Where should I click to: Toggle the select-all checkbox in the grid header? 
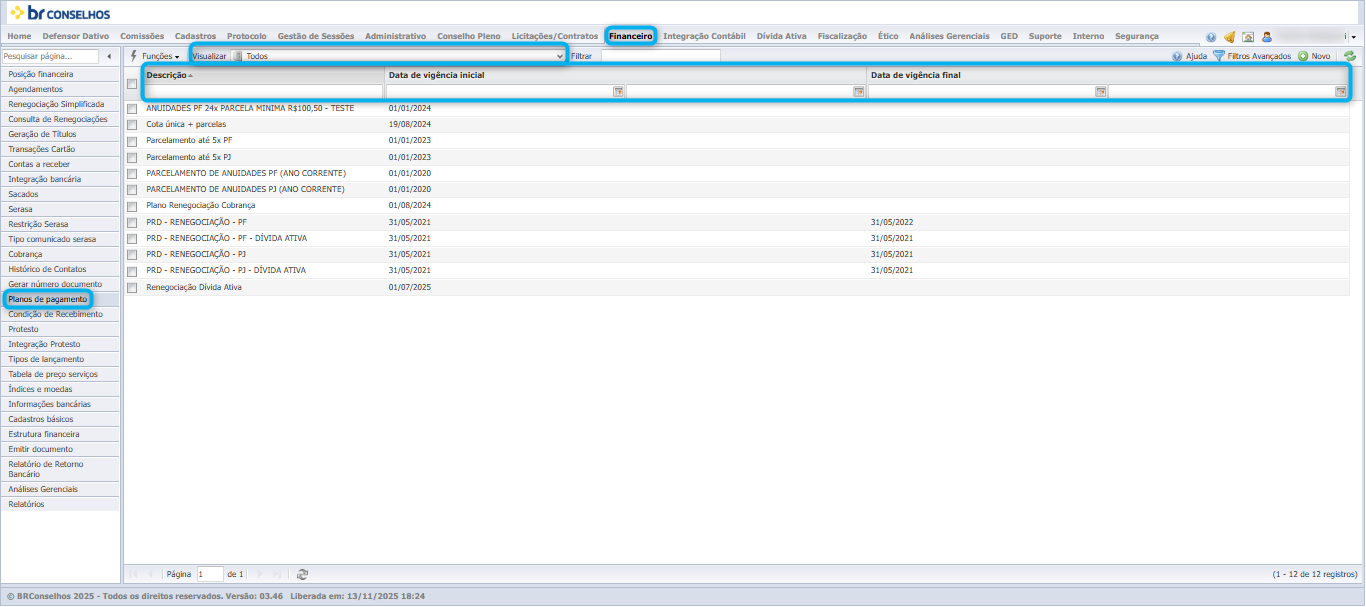point(132,84)
